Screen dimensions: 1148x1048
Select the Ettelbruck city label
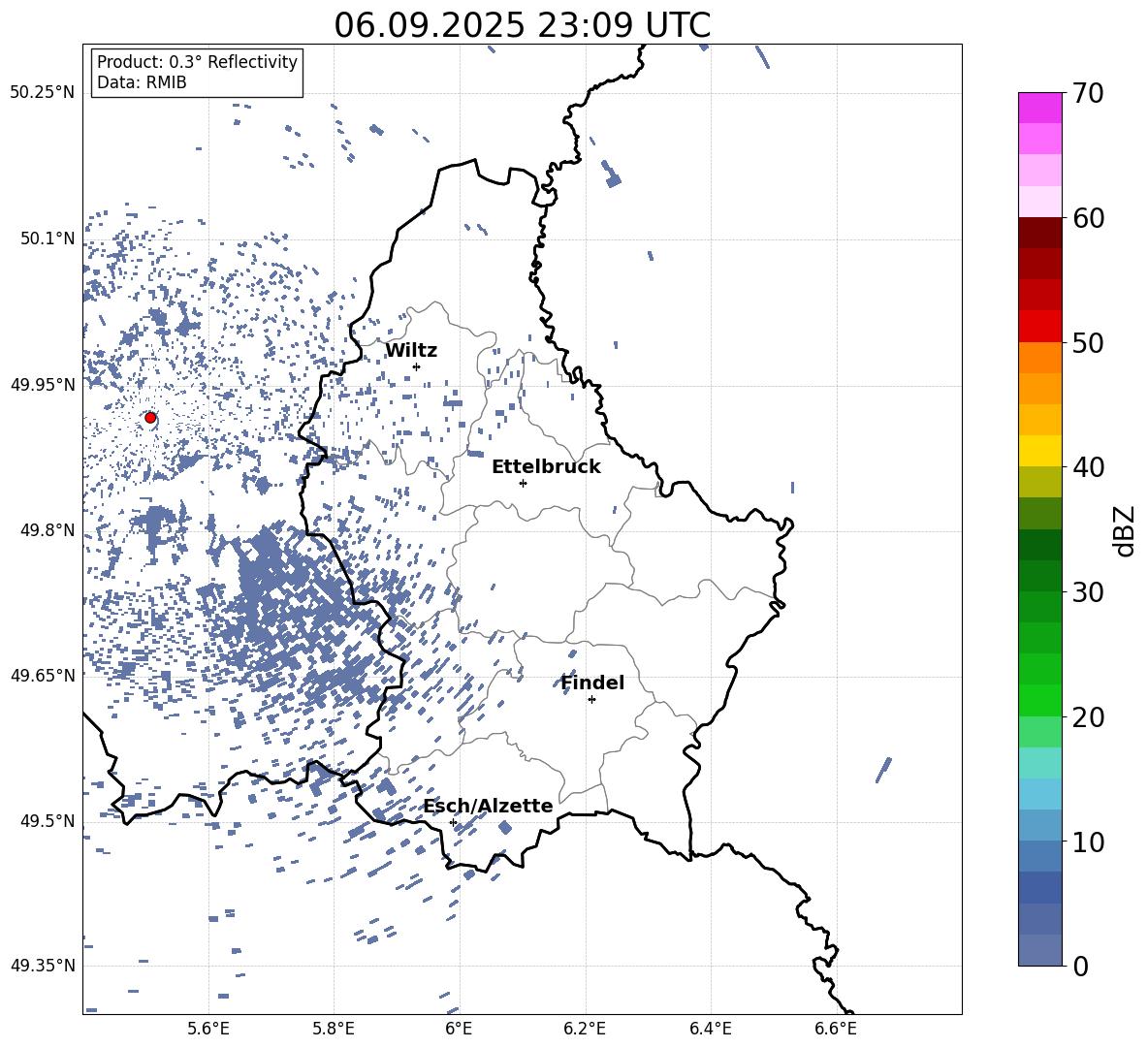[546, 467]
